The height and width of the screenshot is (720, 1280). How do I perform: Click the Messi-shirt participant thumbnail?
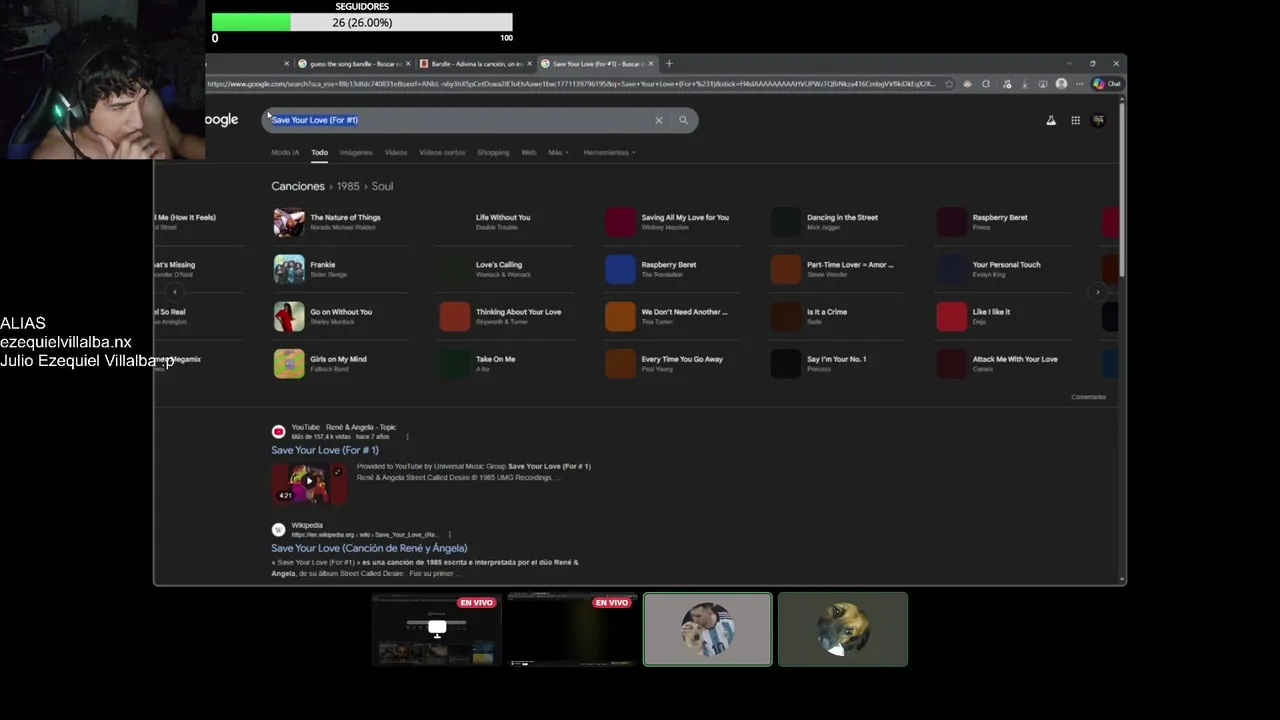tap(708, 629)
